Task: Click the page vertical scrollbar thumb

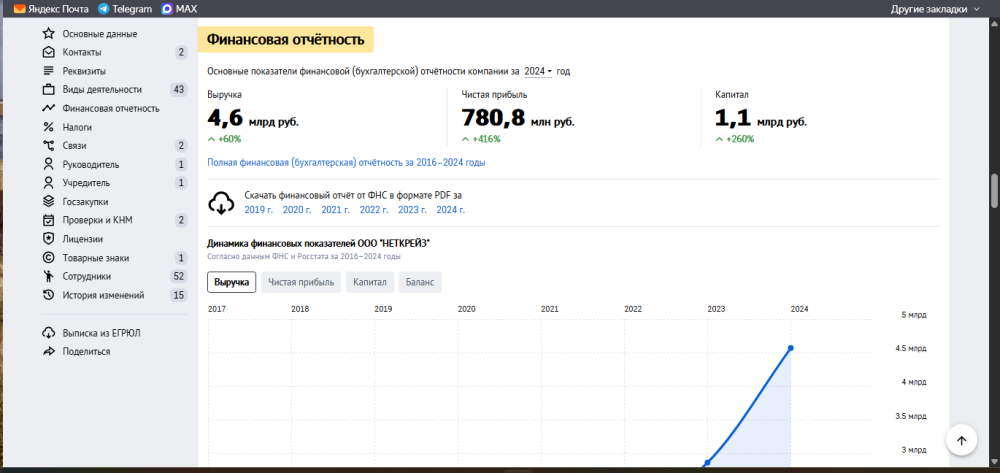Action: click(994, 188)
